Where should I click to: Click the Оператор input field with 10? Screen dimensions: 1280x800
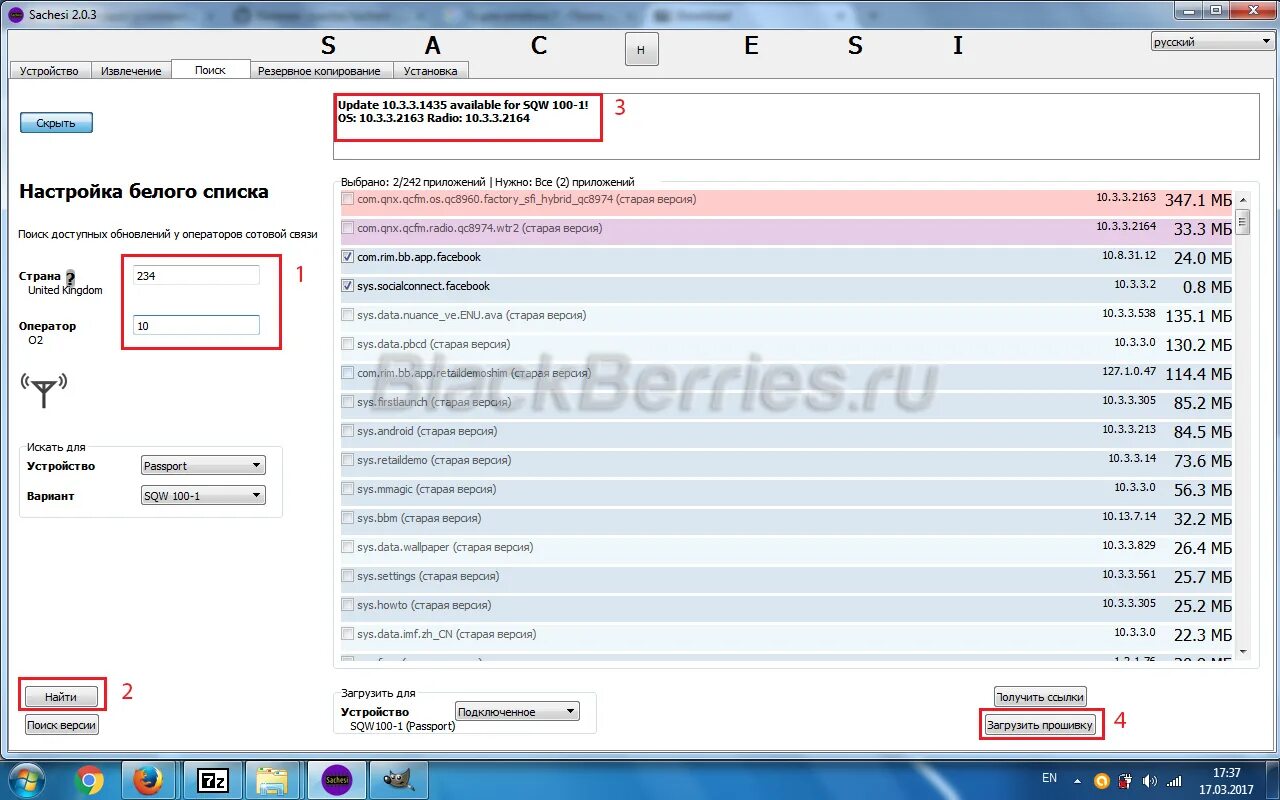(x=196, y=325)
